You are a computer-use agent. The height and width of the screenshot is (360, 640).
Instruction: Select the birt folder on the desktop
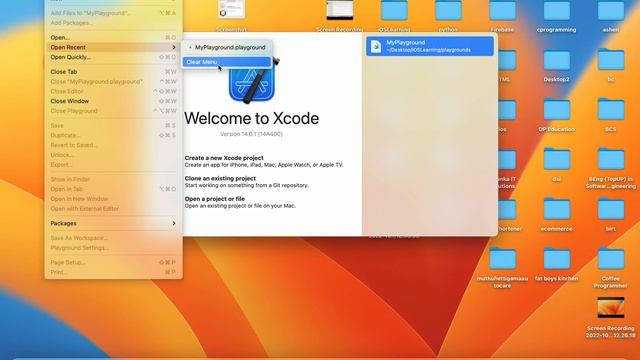pyautogui.click(x=611, y=209)
